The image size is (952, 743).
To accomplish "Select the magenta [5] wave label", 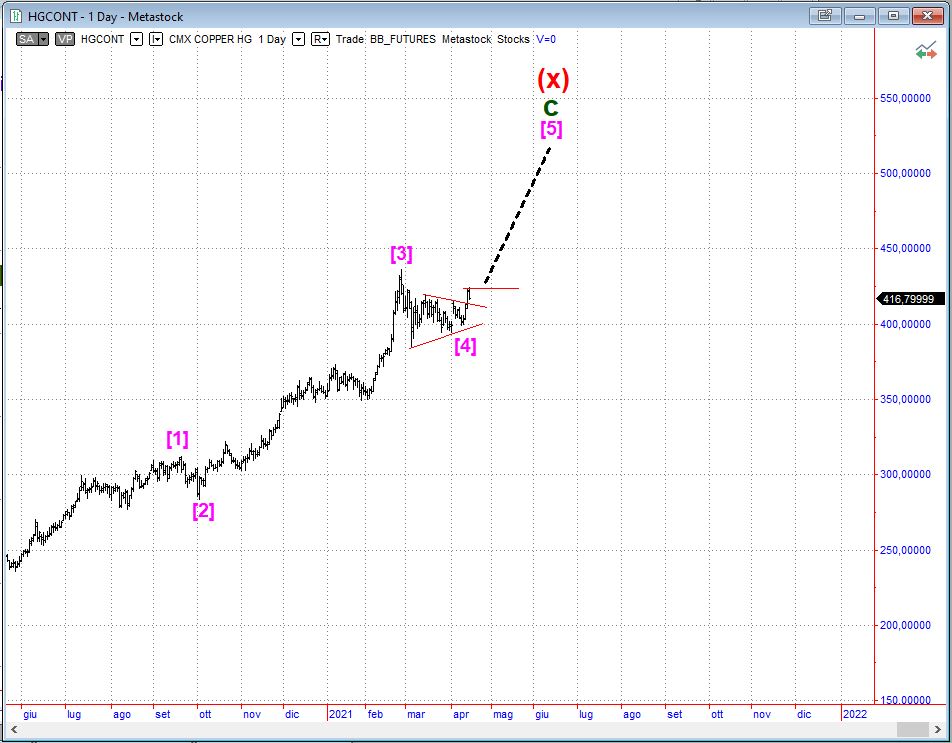I will pos(551,129).
